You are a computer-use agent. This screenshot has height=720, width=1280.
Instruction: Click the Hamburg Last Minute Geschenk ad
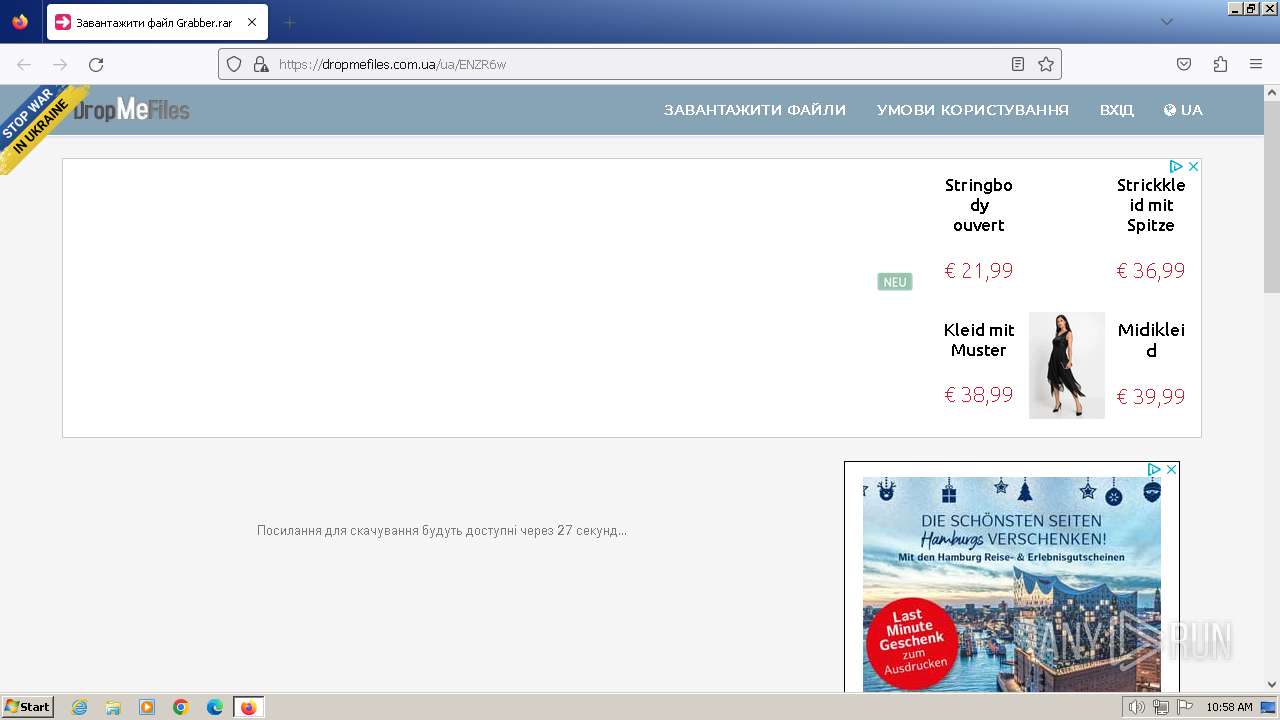pyautogui.click(x=1012, y=584)
